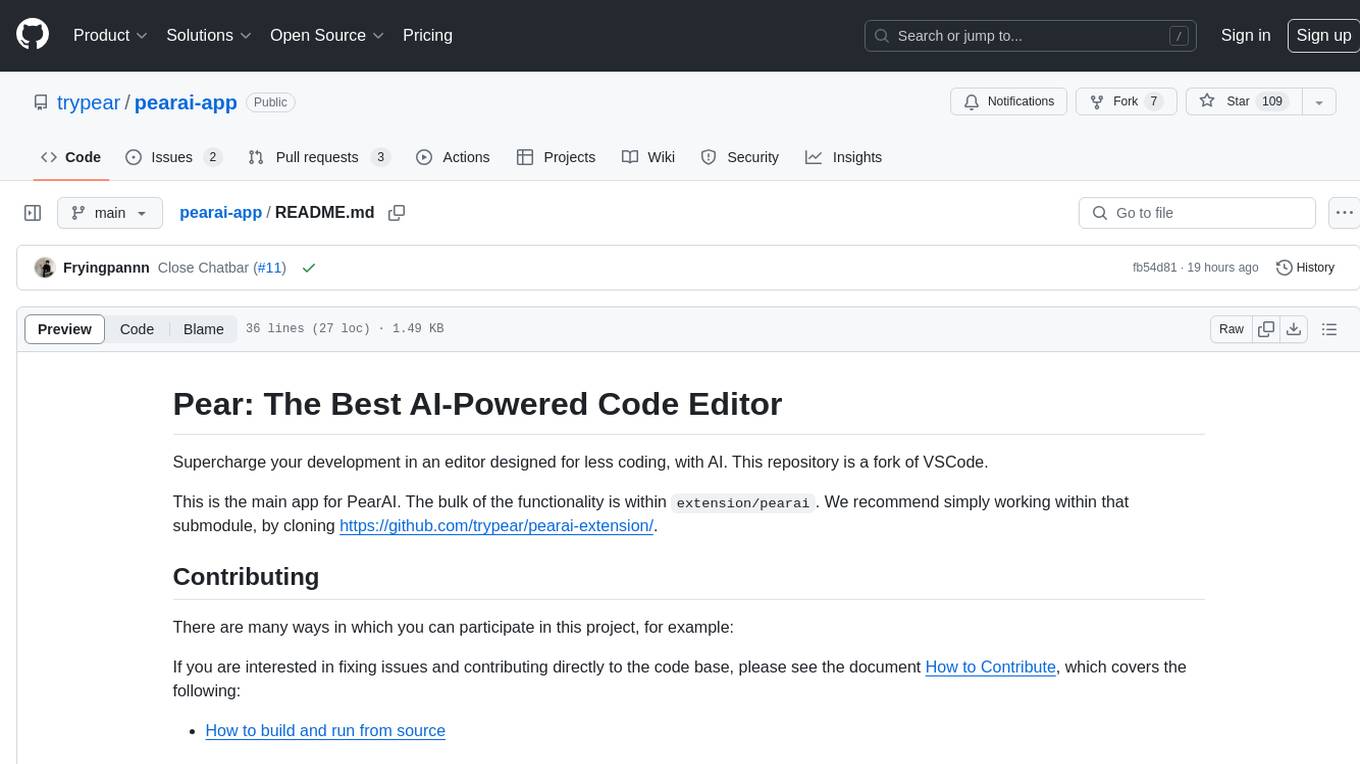
Task: Click the Pull requests count badge 3
Action: coord(380,157)
